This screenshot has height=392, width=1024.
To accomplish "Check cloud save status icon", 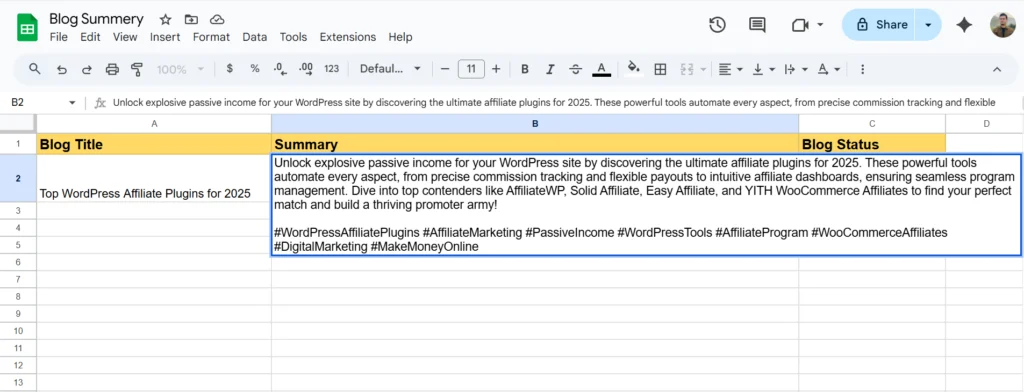I will [217, 20].
